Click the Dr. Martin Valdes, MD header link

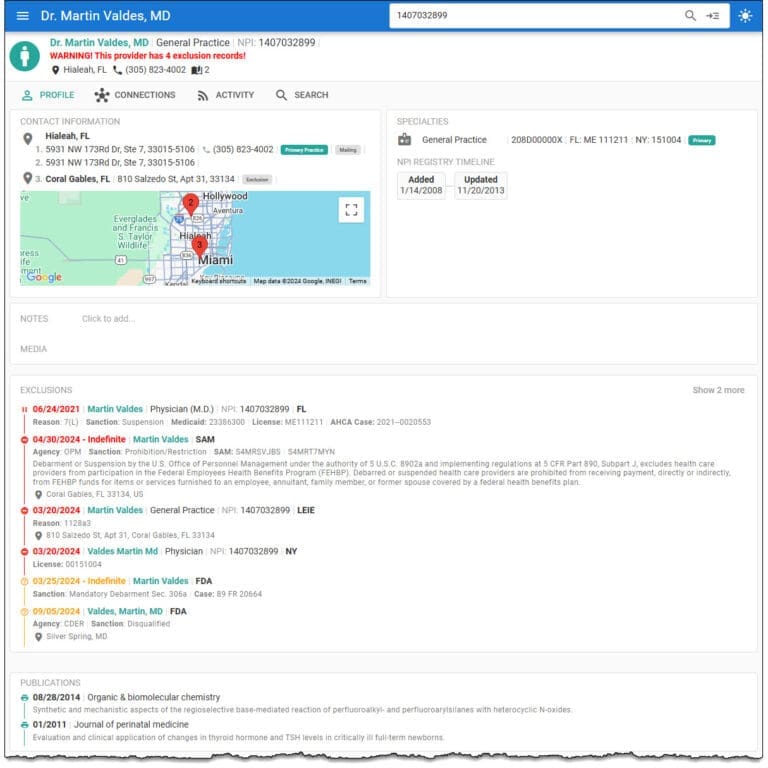tap(99, 43)
